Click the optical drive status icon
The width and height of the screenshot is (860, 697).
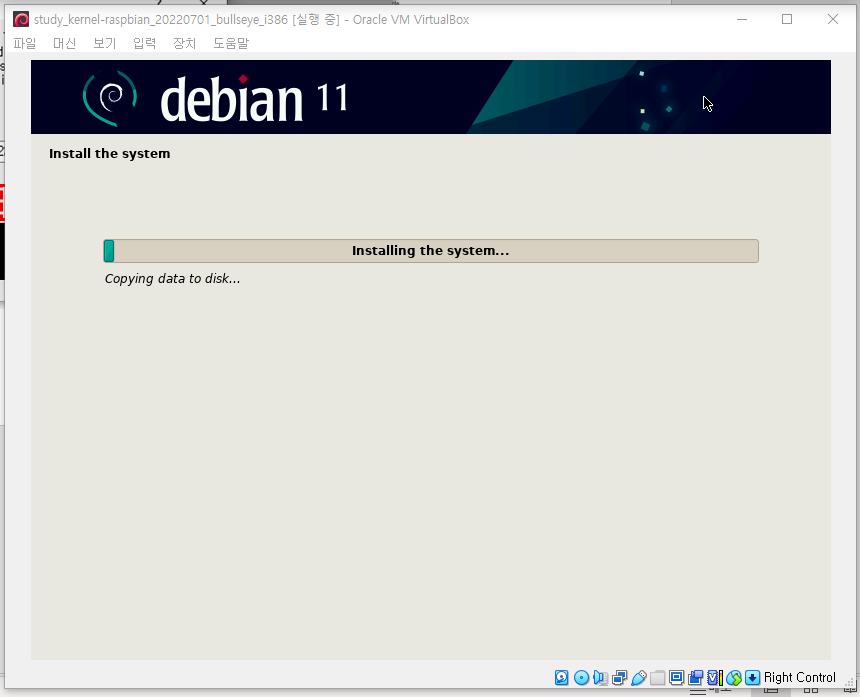(581, 678)
